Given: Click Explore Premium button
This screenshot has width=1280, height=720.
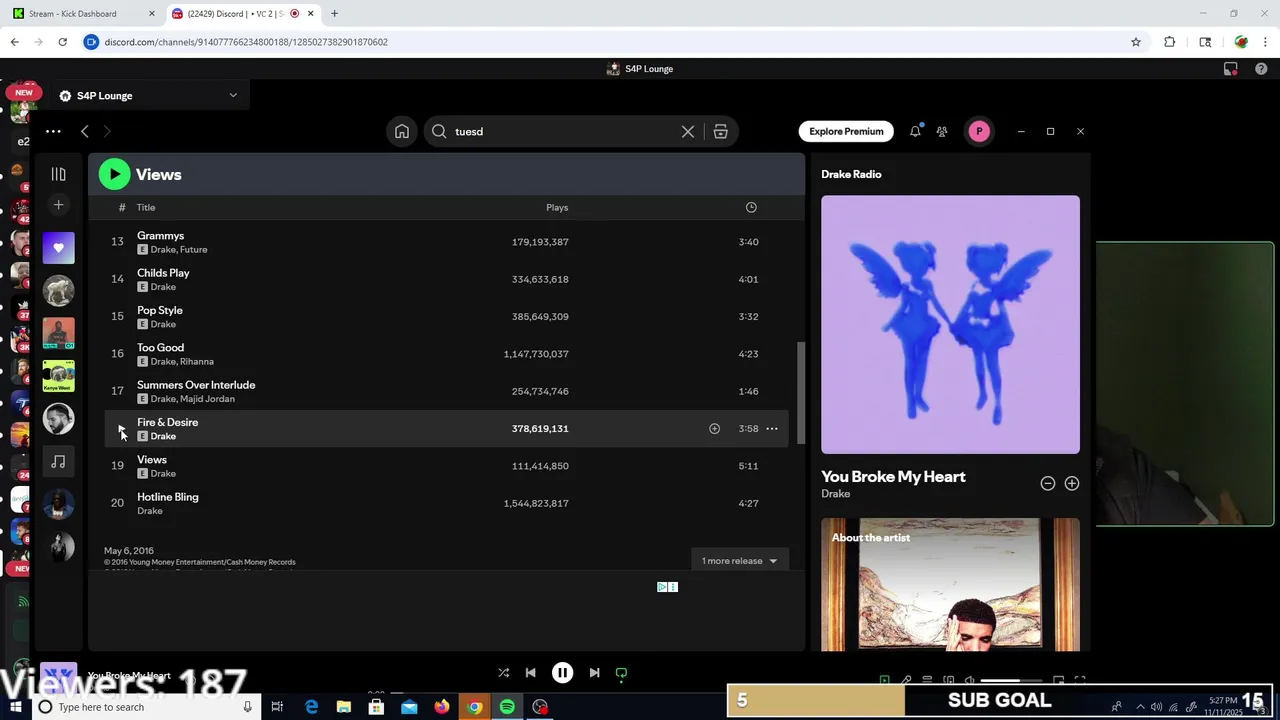Looking at the screenshot, I should click(x=846, y=131).
